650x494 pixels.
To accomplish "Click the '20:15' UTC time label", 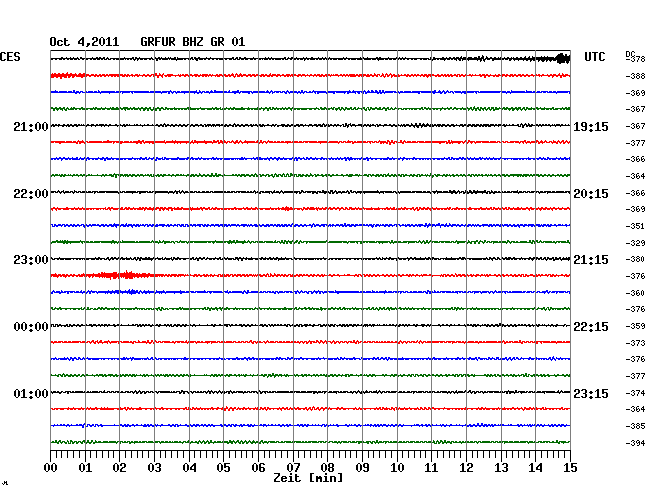I will (x=591, y=194).
